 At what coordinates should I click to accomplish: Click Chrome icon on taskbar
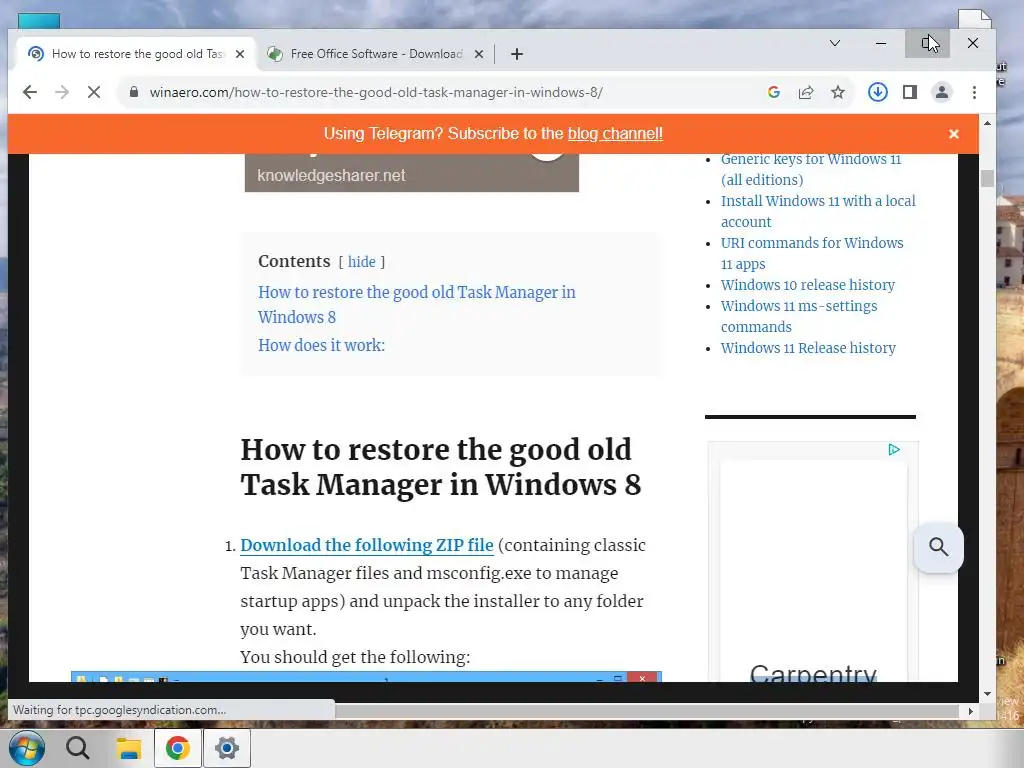tap(178, 748)
